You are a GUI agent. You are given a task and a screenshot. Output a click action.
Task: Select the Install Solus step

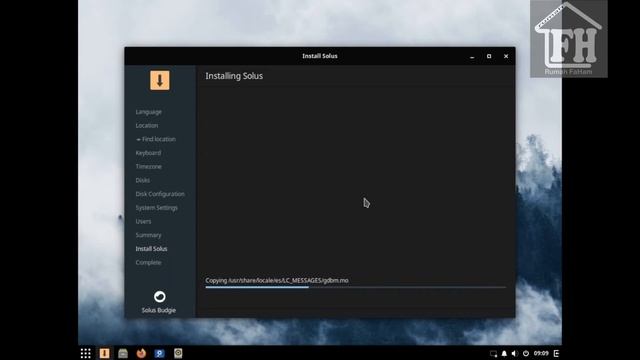point(151,249)
